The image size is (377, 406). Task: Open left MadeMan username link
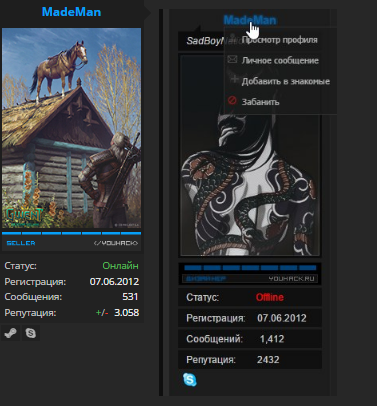pyautogui.click(x=71, y=12)
